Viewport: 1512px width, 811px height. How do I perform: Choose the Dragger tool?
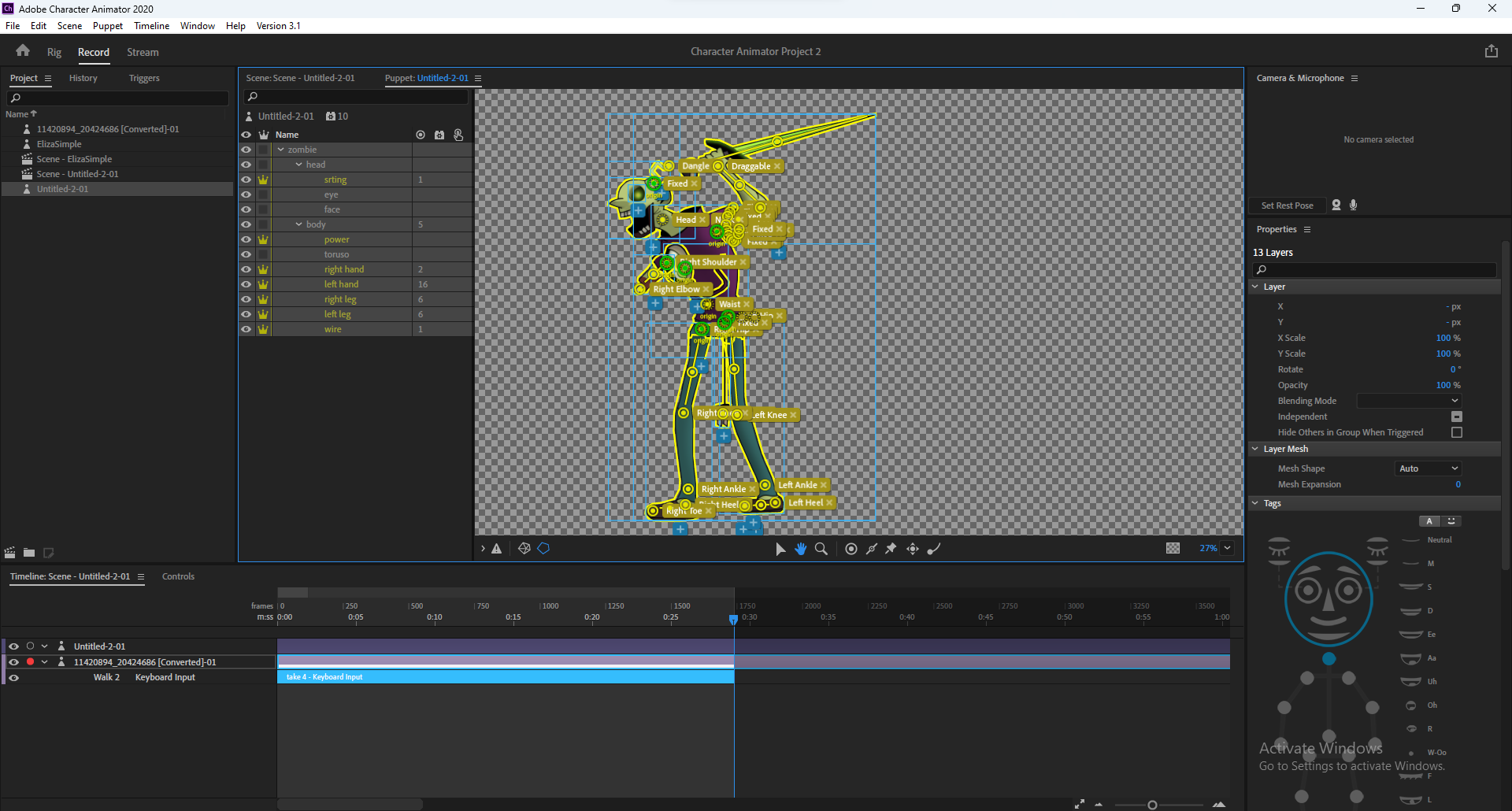coord(913,549)
